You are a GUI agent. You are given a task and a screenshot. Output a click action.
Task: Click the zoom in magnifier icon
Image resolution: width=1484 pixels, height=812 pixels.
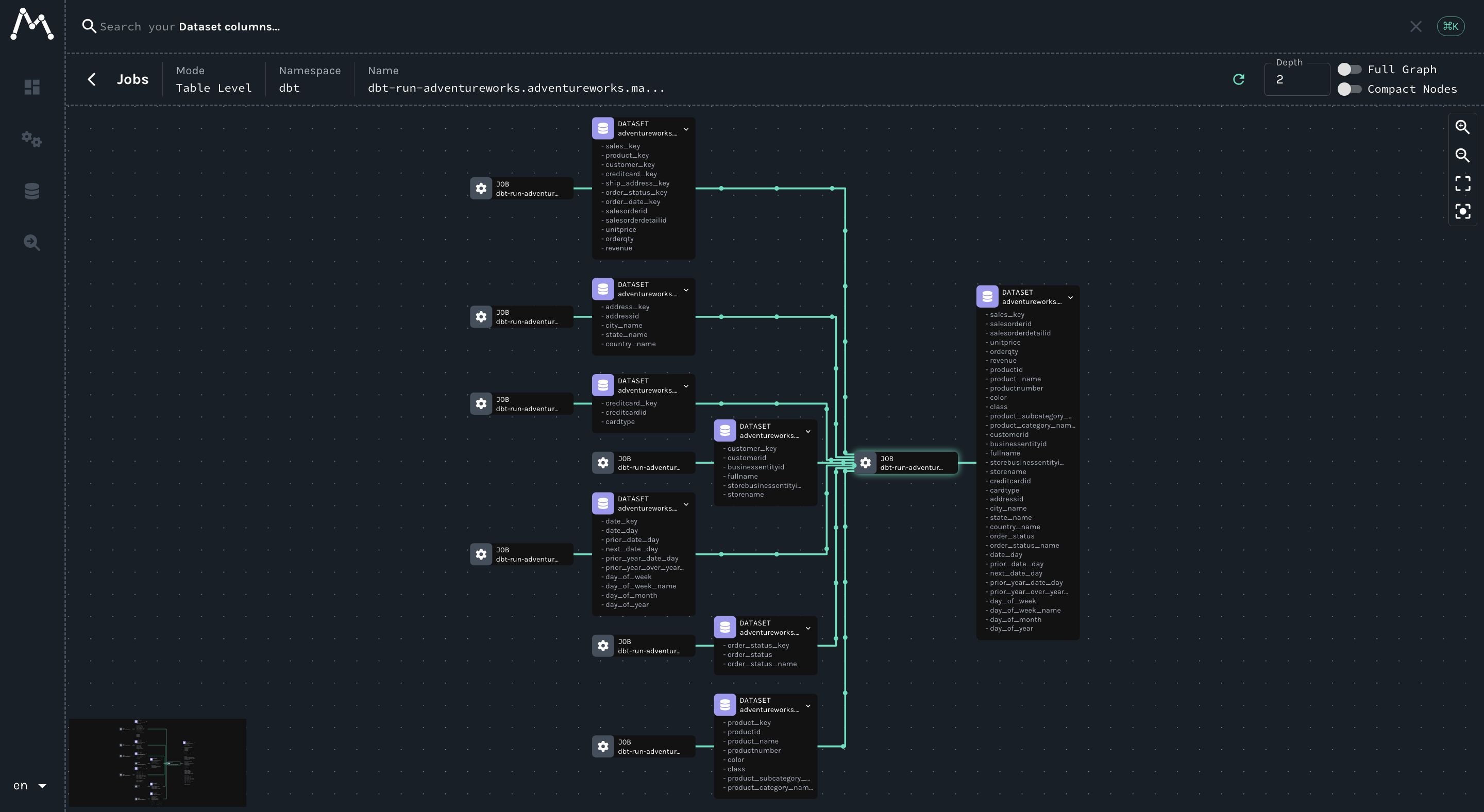pyautogui.click(x=1462, y=127)
